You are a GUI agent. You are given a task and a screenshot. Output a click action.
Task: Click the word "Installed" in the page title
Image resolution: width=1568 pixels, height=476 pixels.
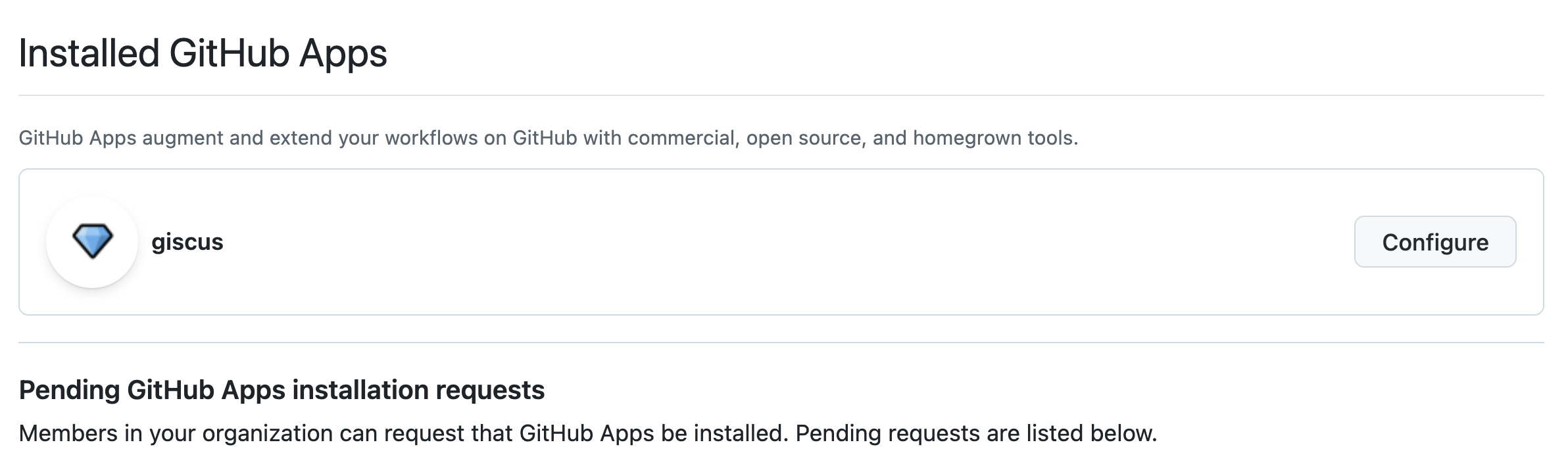tap(89, 53)
